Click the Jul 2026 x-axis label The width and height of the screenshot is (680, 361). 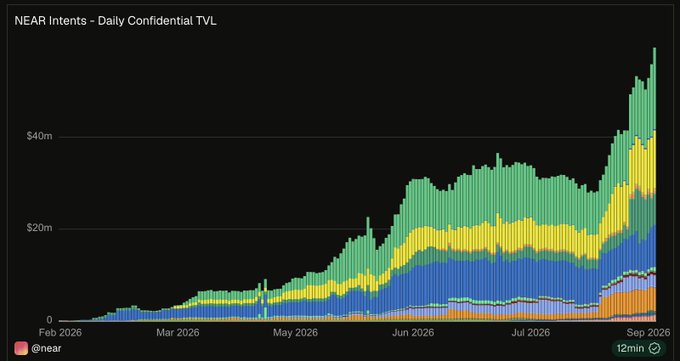click(x=531, y=333)
